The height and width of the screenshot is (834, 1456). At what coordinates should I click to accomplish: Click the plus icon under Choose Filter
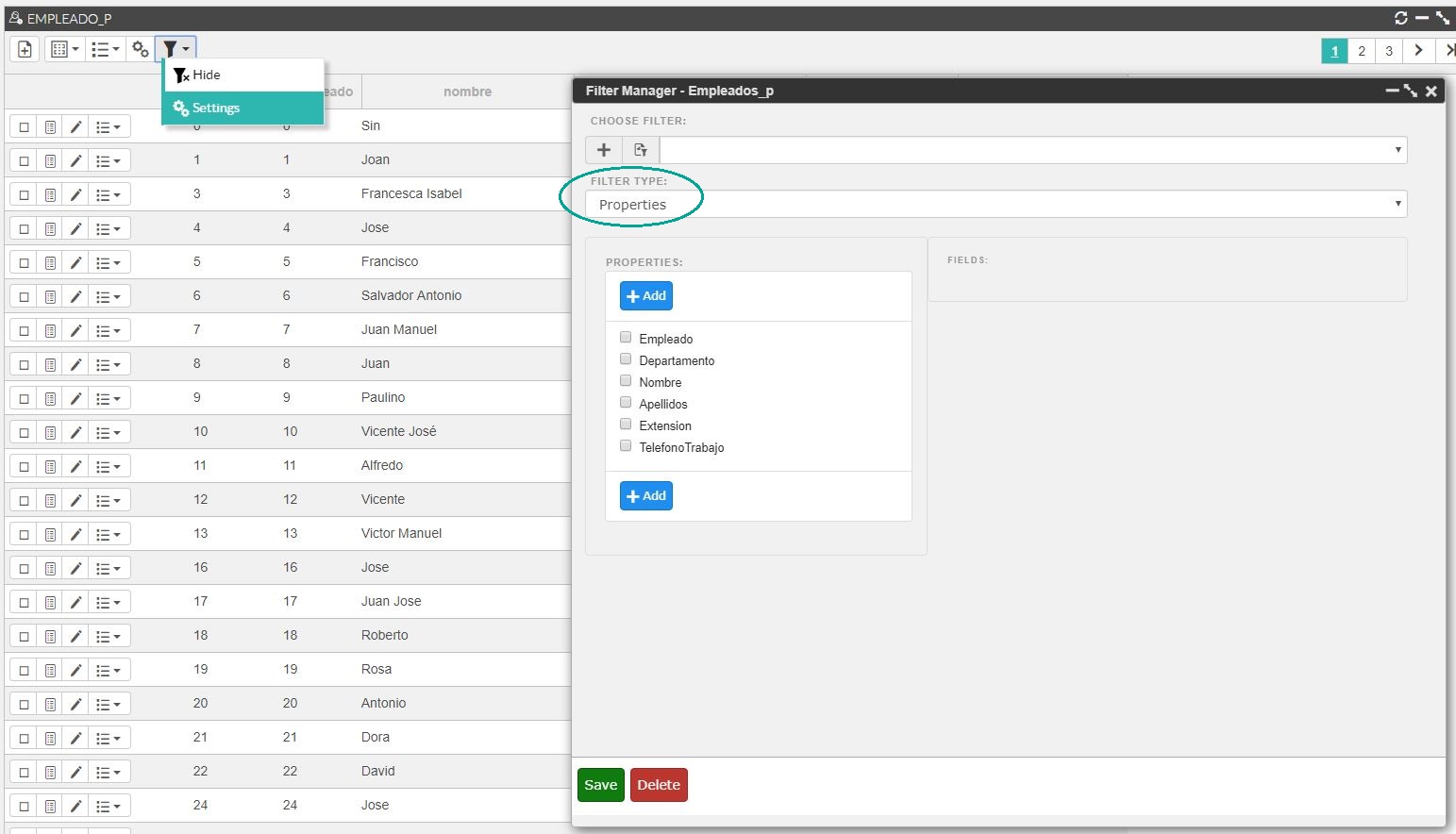[x=604, y=150]
